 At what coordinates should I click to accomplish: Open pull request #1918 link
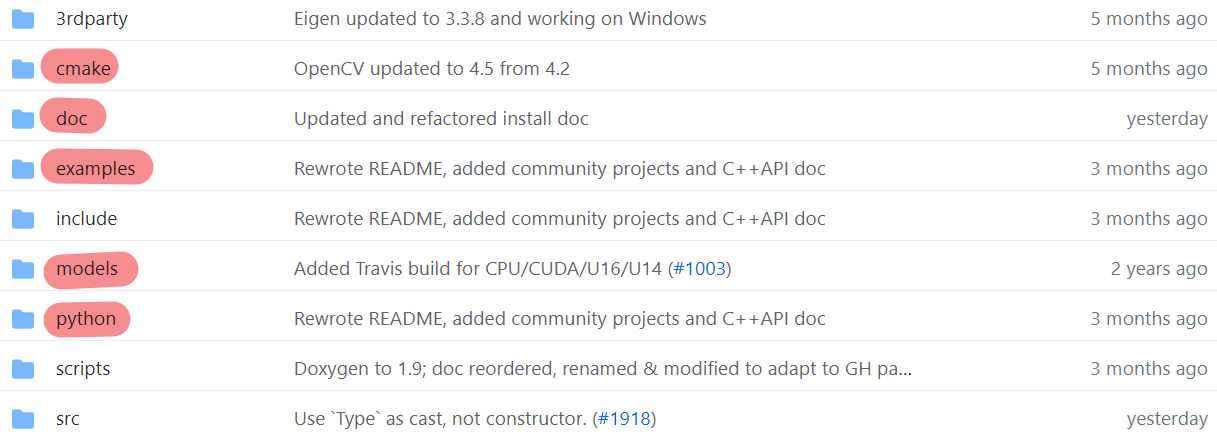[x=625, y=419]
